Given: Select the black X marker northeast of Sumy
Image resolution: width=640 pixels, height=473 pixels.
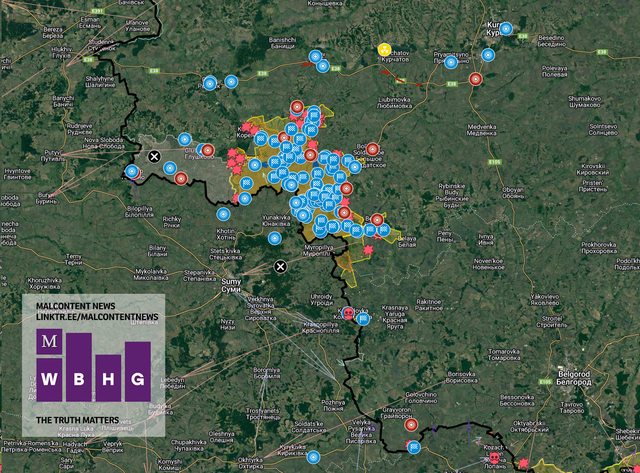Looking at the screenshot, I should 281,266.
